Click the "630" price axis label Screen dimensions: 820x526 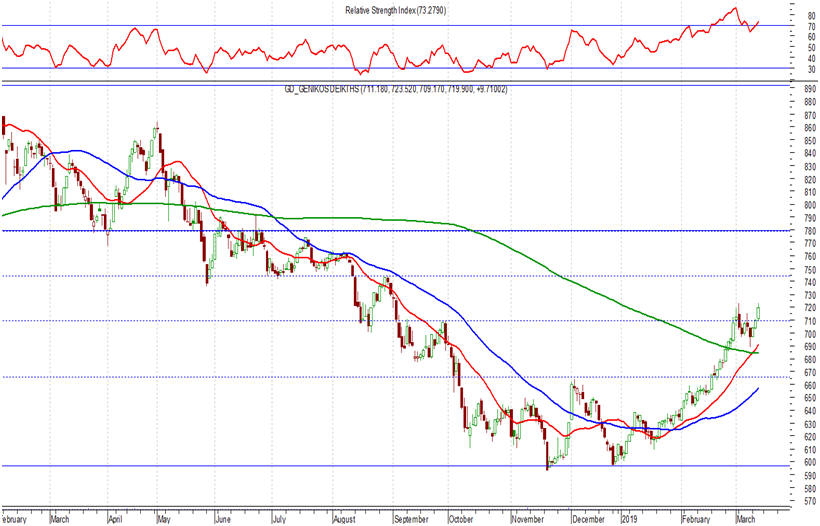810,424
